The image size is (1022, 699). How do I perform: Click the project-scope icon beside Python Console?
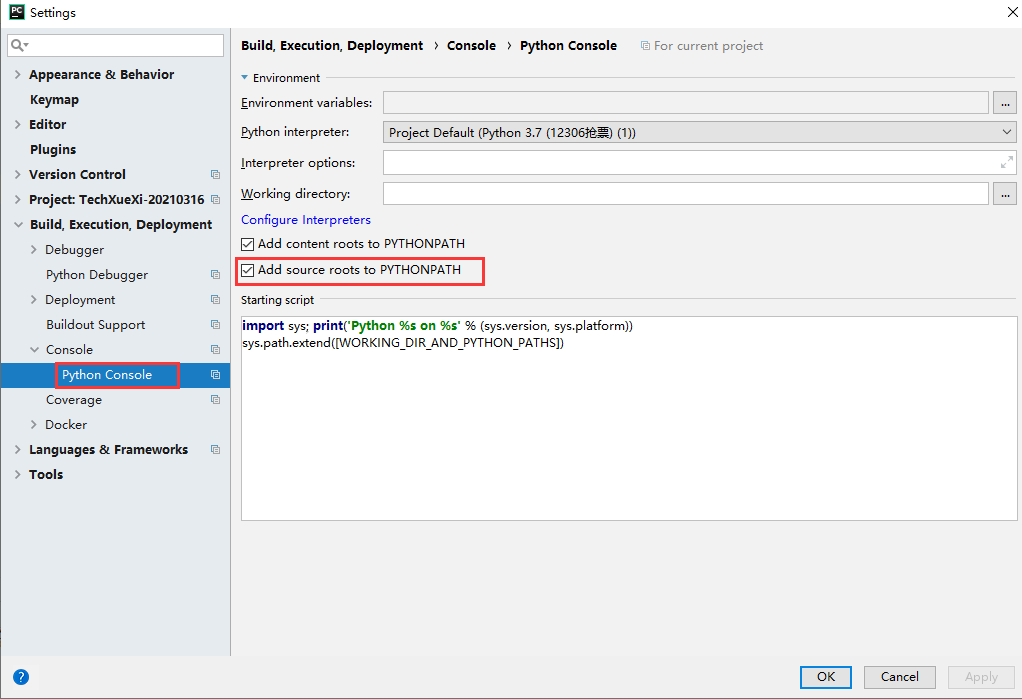click(215, 375)
